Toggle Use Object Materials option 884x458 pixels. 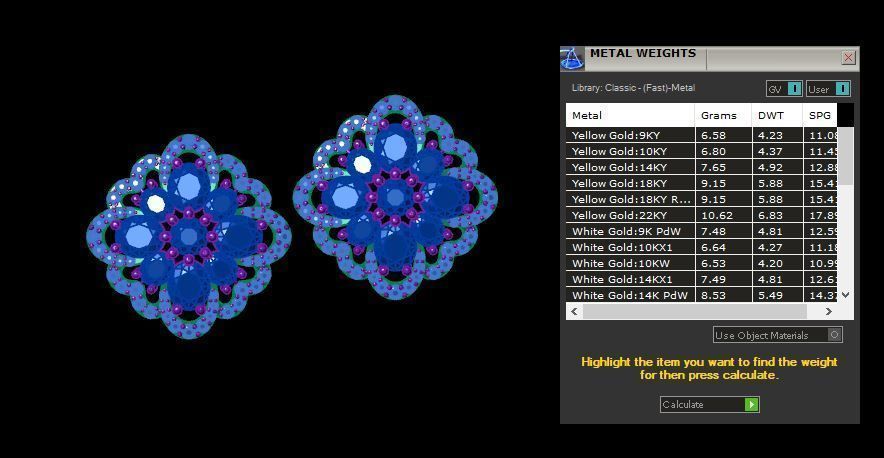(778, 335)
